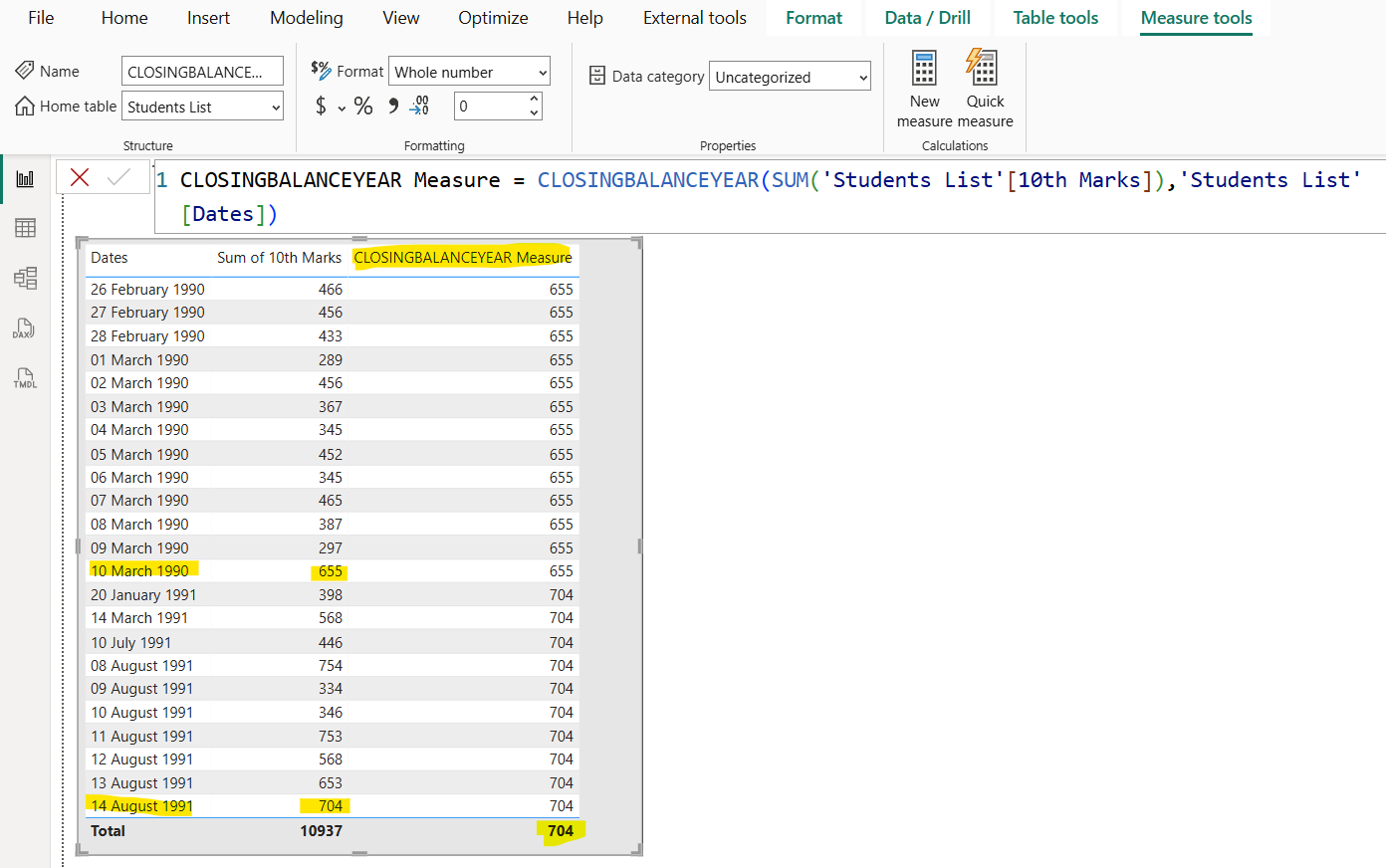The width and height of the screenshot is (1386, 868).
Task: Open the TMDL view in the sidebar
Action: click(25, 378)
